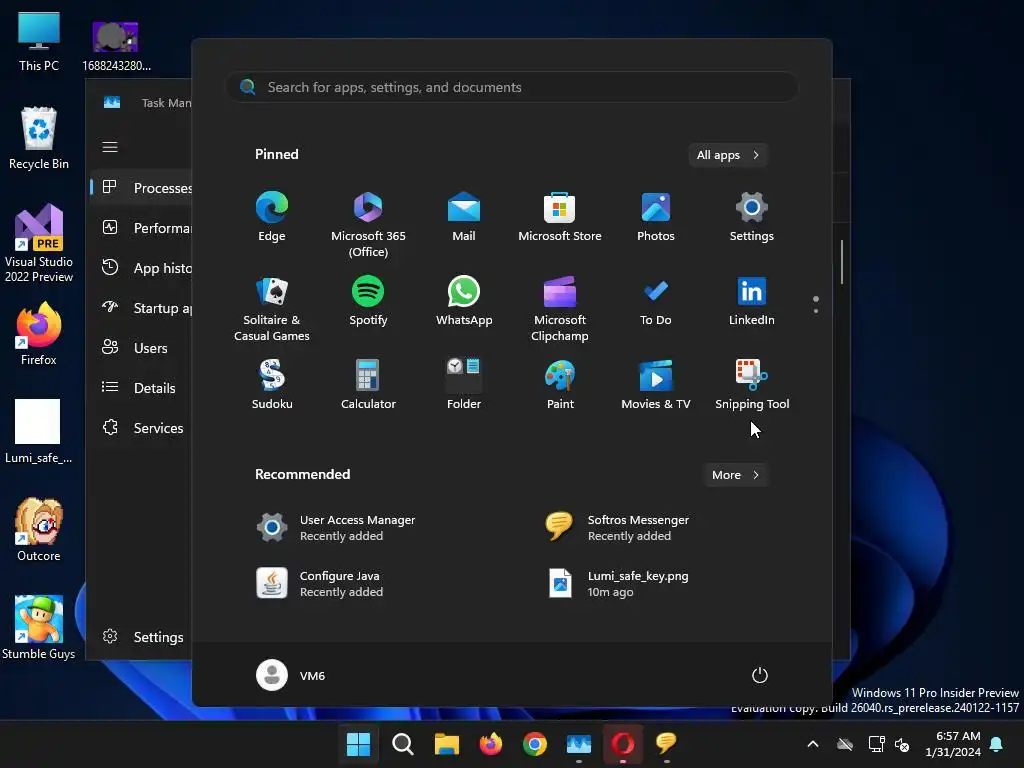Select Users tab in Task Manager
This screenshot has height=768, width=1024.
[142, 348]
